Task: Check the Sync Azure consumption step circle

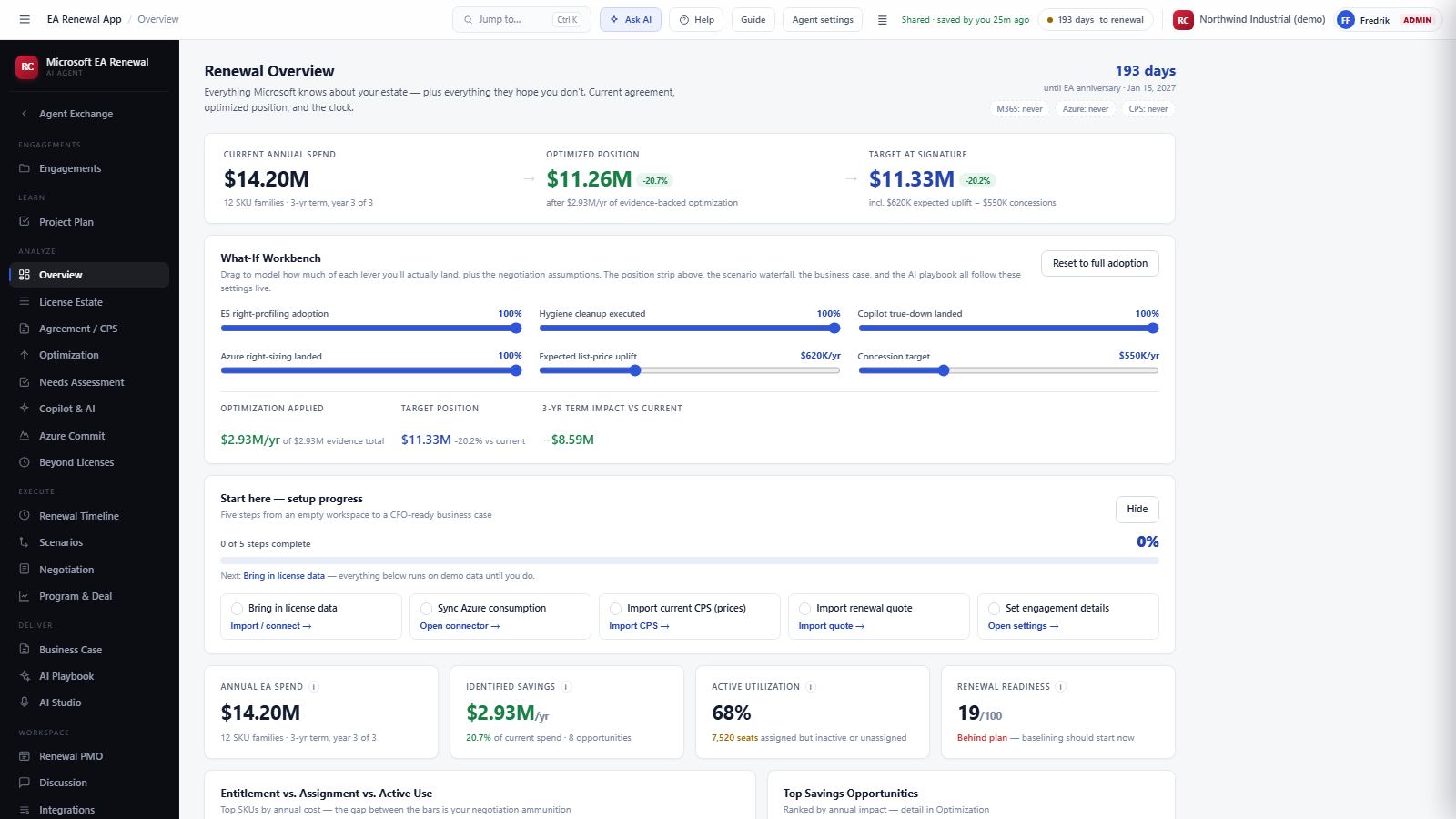Action: tap(426, 609)
